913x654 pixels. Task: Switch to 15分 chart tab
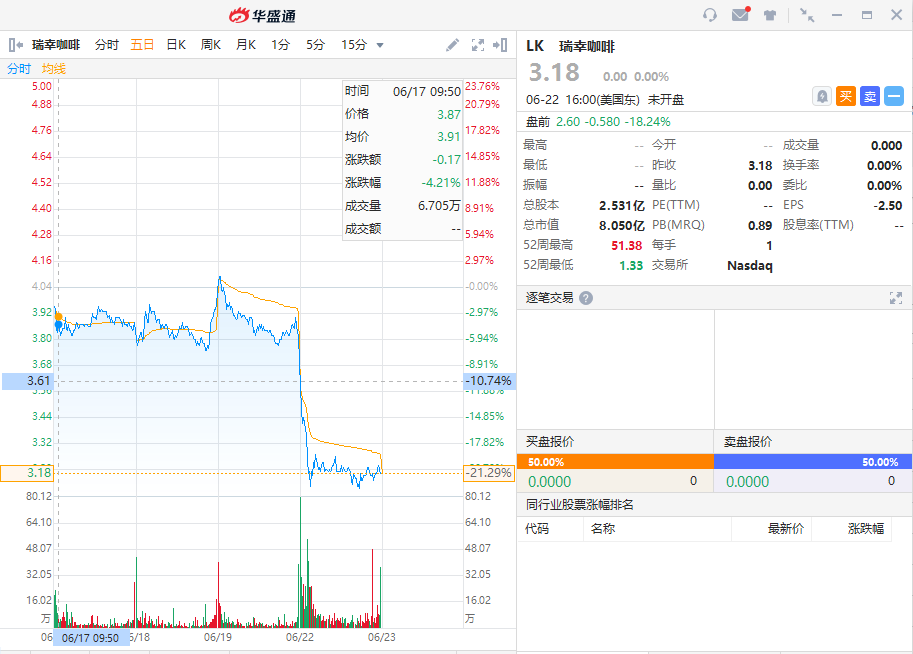[354, 45]
